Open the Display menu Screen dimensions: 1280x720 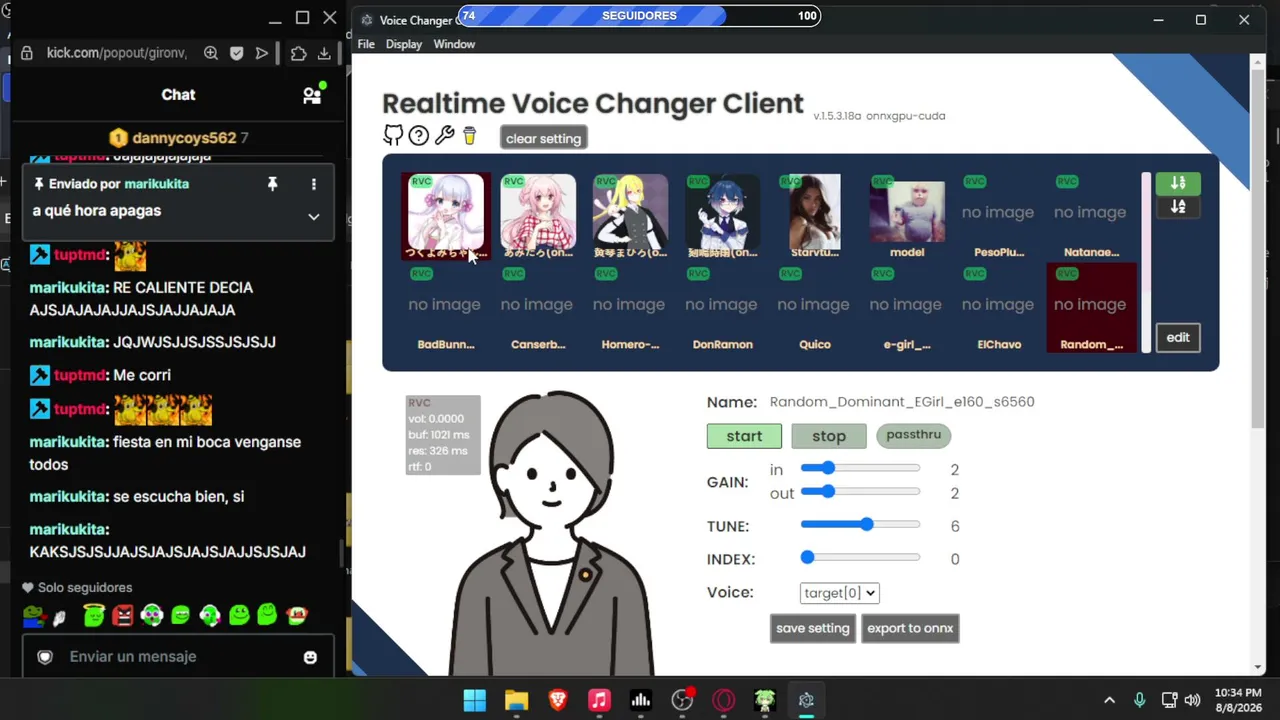[x=404, y=44]
